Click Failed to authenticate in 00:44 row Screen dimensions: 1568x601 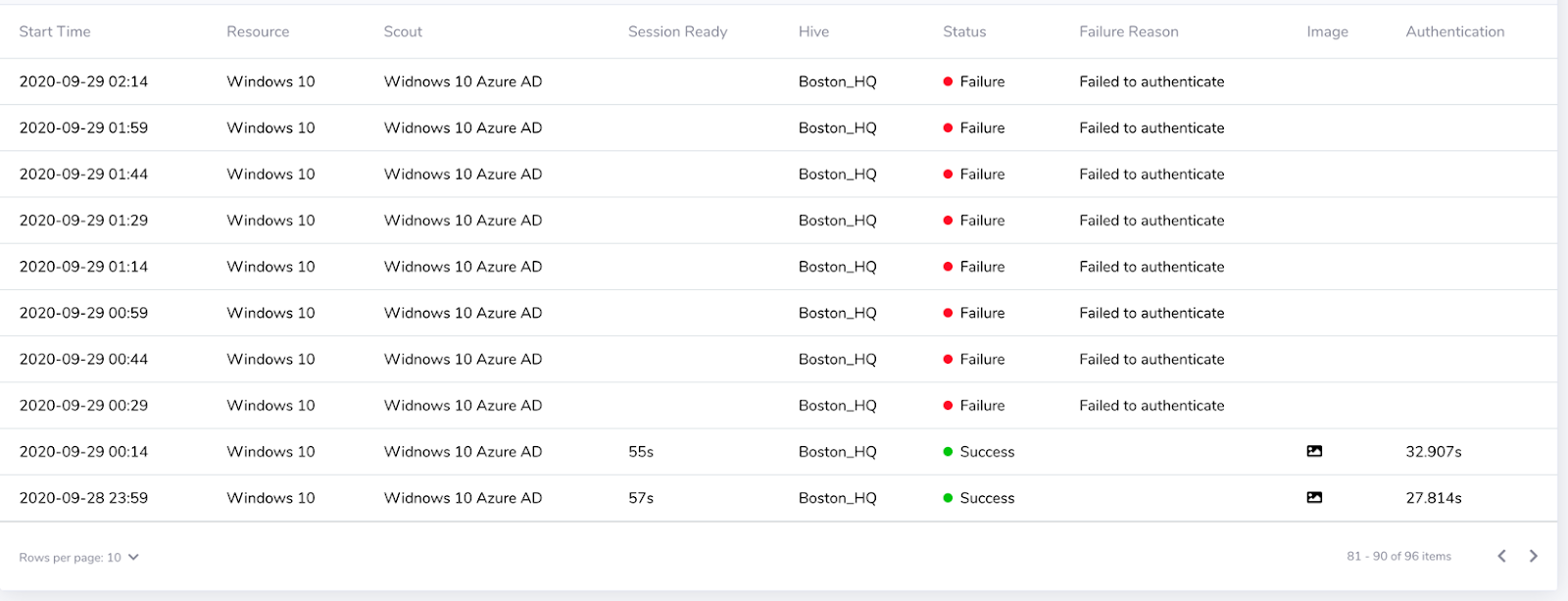1151,359
